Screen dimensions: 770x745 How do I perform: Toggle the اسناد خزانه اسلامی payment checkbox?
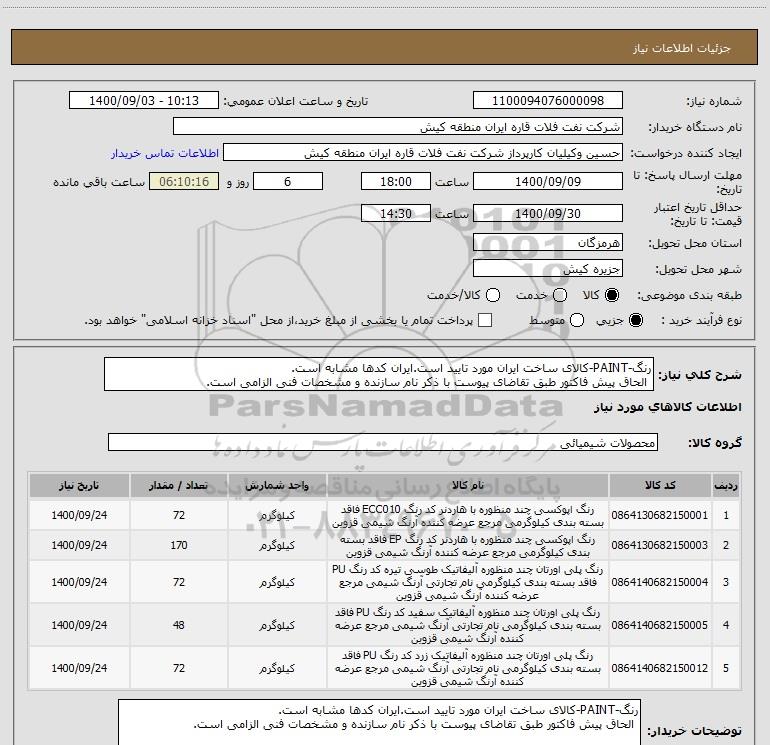pyautogui.click(x=485, y=320)
